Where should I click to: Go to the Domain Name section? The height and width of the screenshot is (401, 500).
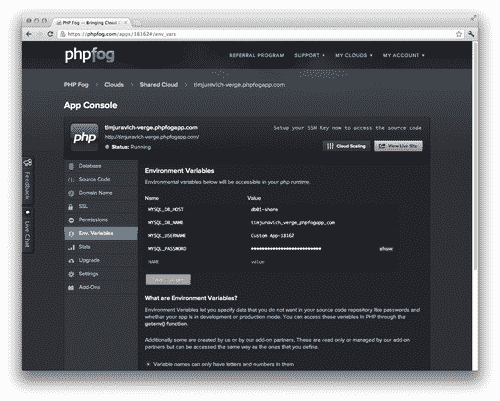[x=101, y=193]
